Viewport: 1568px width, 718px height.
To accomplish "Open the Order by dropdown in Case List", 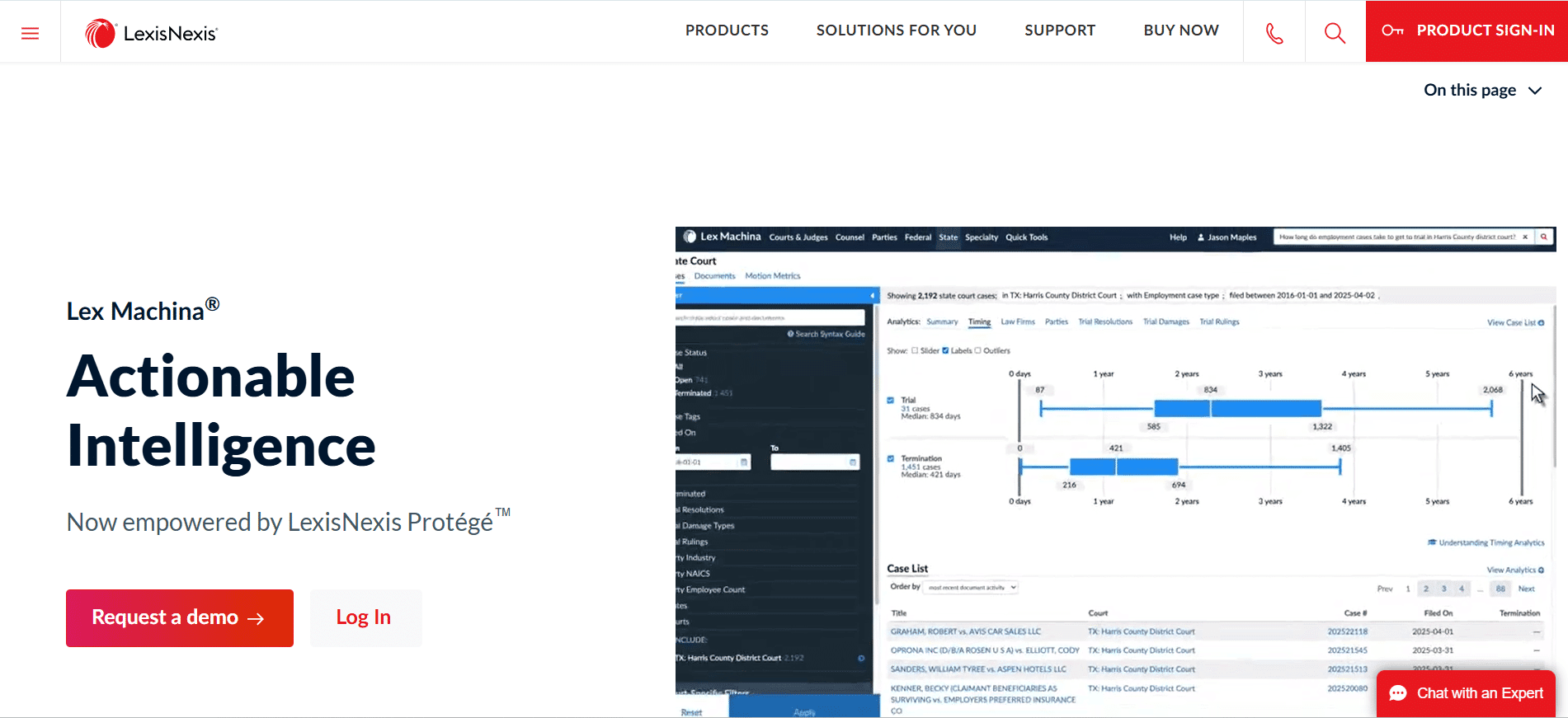I will (x=971, y=587).
